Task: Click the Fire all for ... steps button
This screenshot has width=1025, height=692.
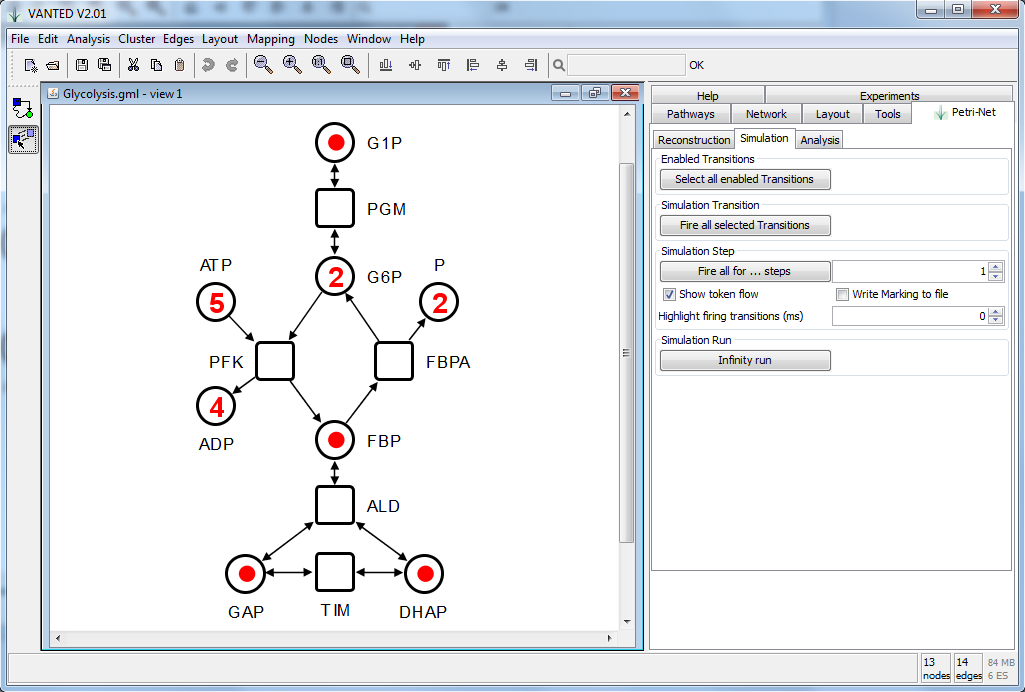Action: pos(745,271)
